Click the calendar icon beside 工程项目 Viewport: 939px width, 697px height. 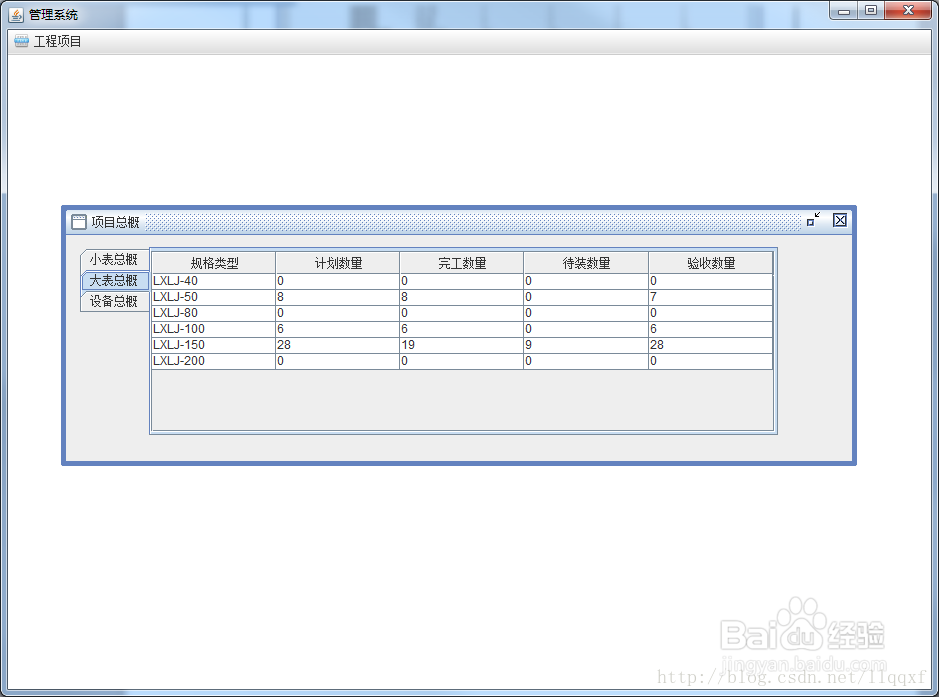tap(21, 41)
